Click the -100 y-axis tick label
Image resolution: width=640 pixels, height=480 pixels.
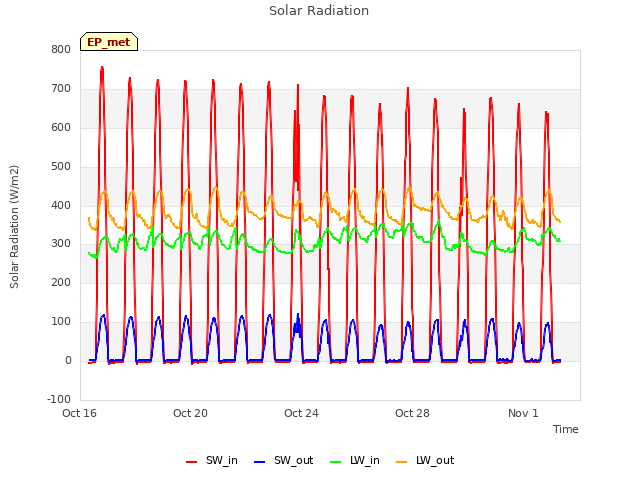click(x=59, y=399)
